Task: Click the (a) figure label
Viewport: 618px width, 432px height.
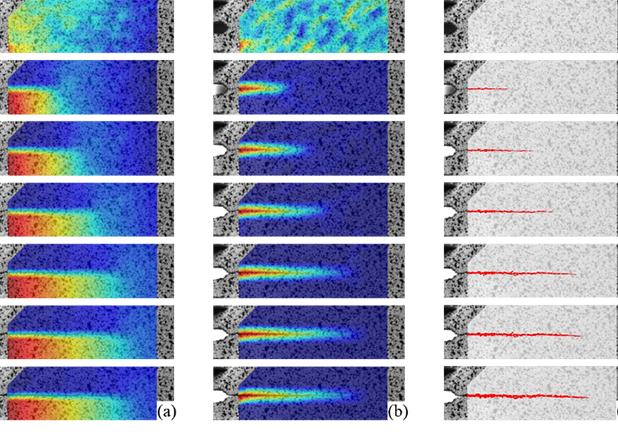Action: 168,410
